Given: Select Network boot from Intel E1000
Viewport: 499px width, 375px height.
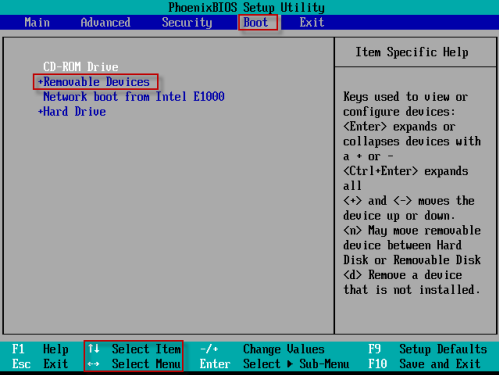Looking at the screenshot, I should click(x=134, y=97).
